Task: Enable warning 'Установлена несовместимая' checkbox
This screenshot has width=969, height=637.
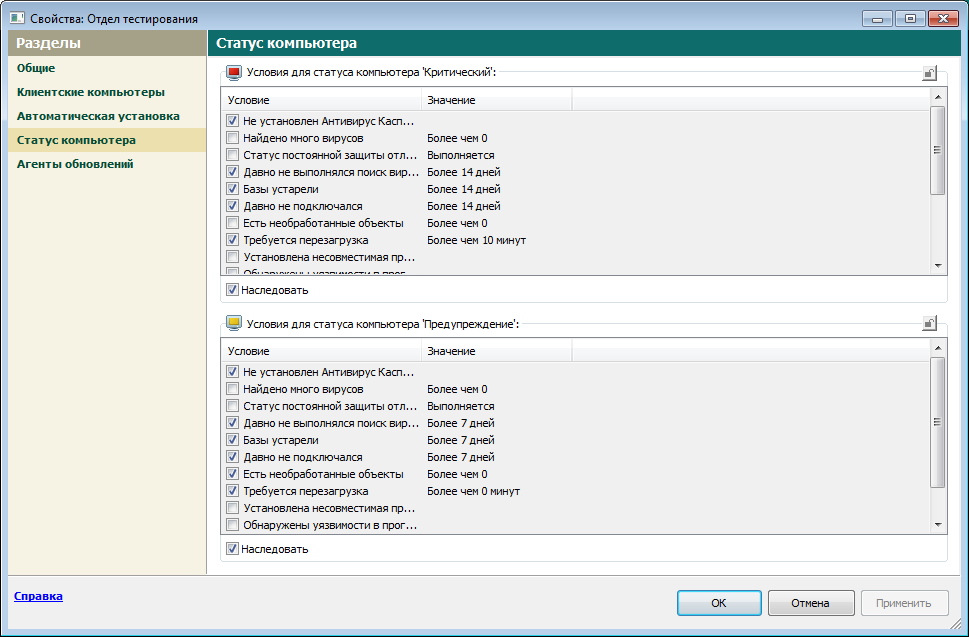Action: click(232, 508)
